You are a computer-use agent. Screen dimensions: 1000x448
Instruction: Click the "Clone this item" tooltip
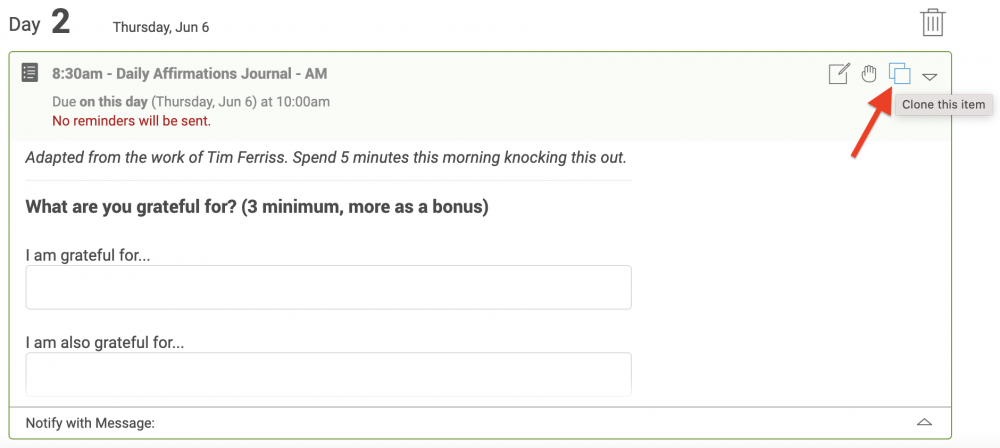click(943, 104)
